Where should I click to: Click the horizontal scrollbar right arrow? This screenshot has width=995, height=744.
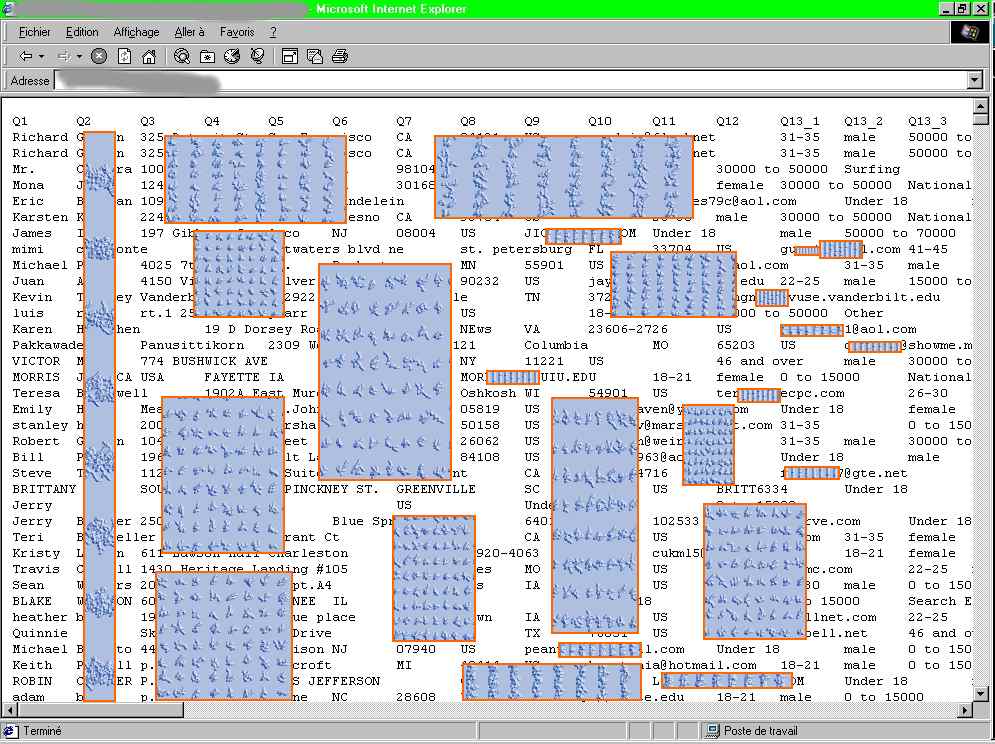(965, 710)
